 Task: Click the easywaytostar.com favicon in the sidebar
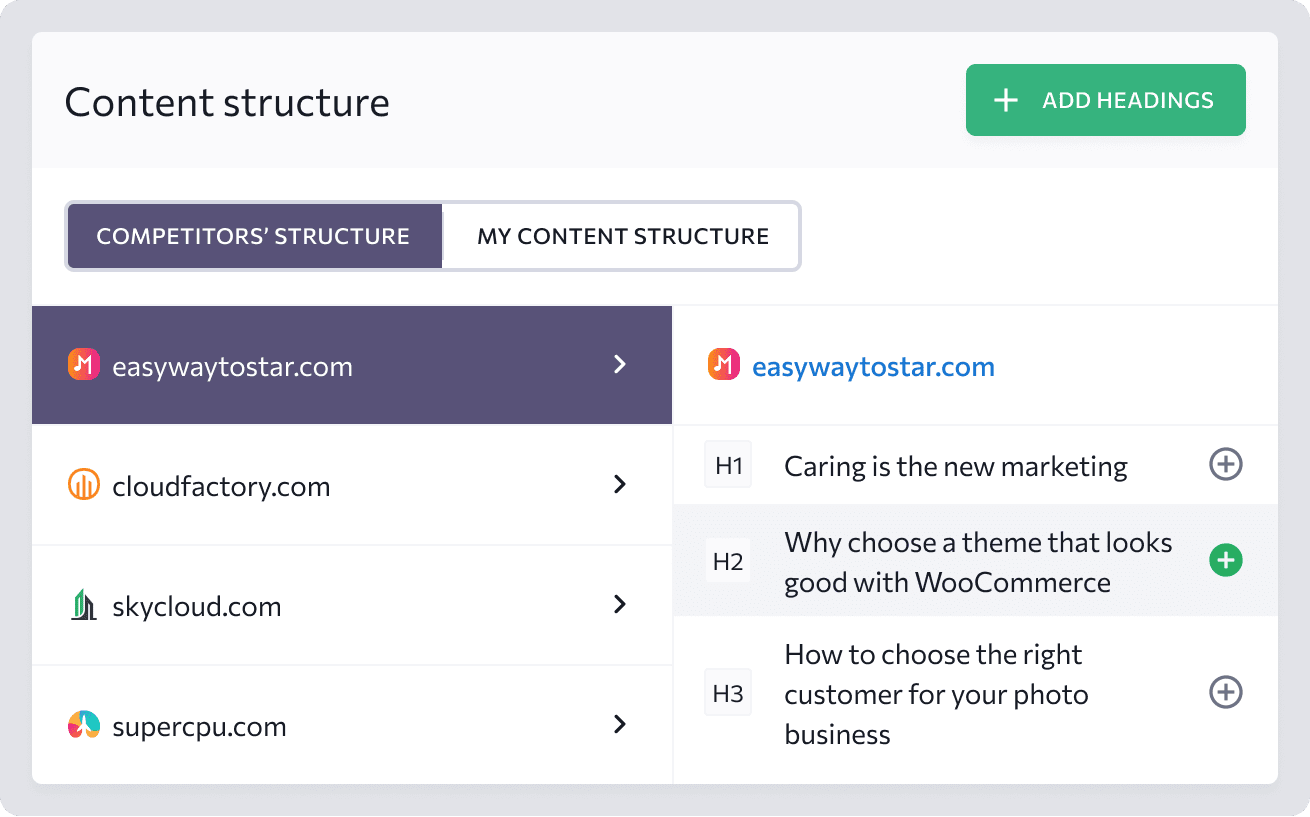[83, 366]
